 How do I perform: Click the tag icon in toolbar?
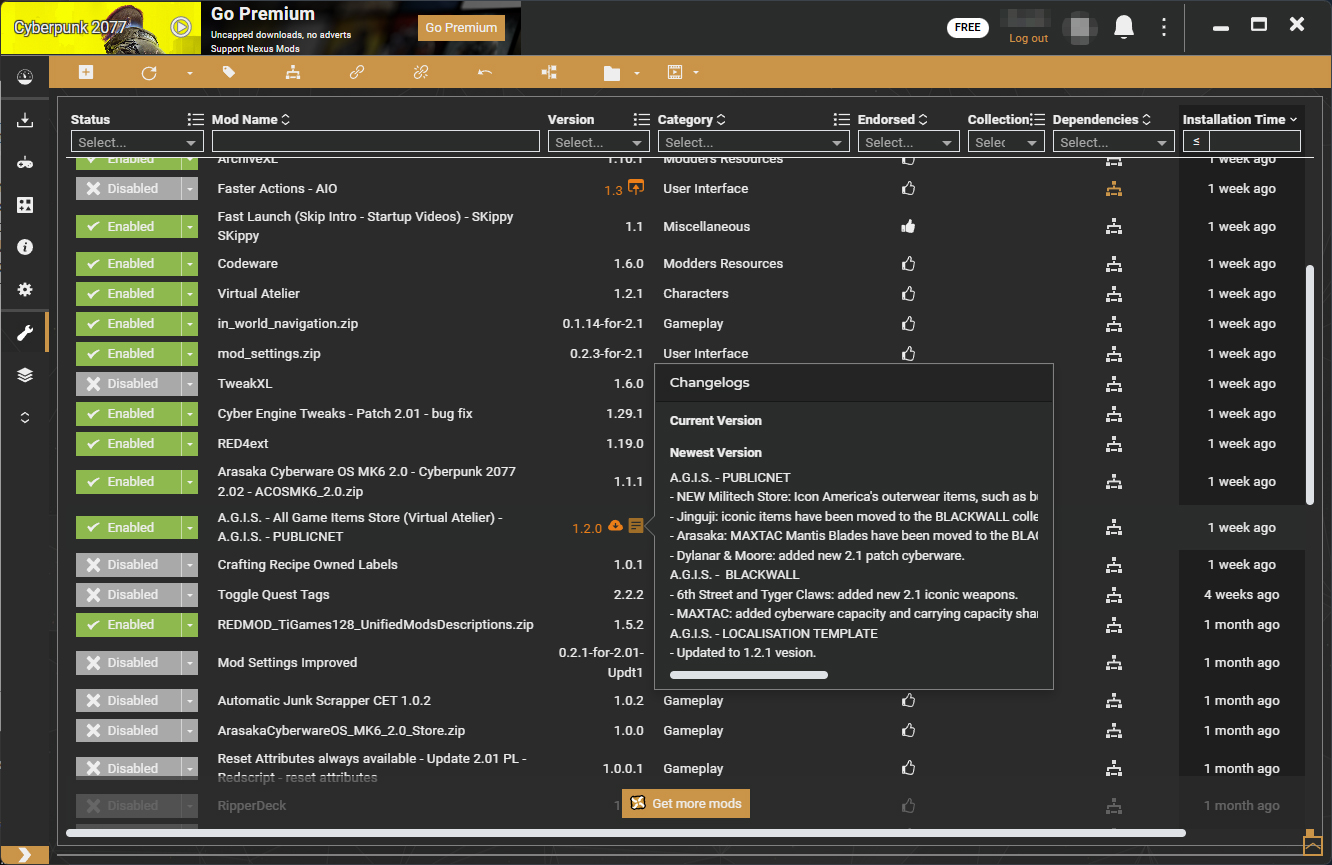click(x=229, y=72)
